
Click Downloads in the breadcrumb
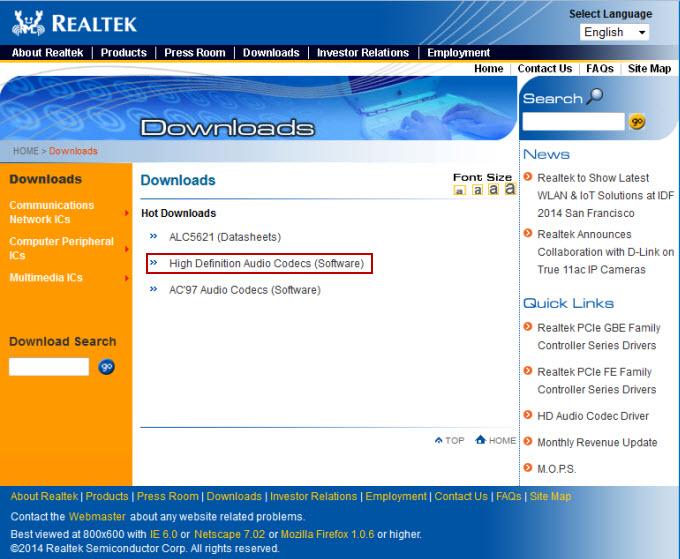[73, 151]
